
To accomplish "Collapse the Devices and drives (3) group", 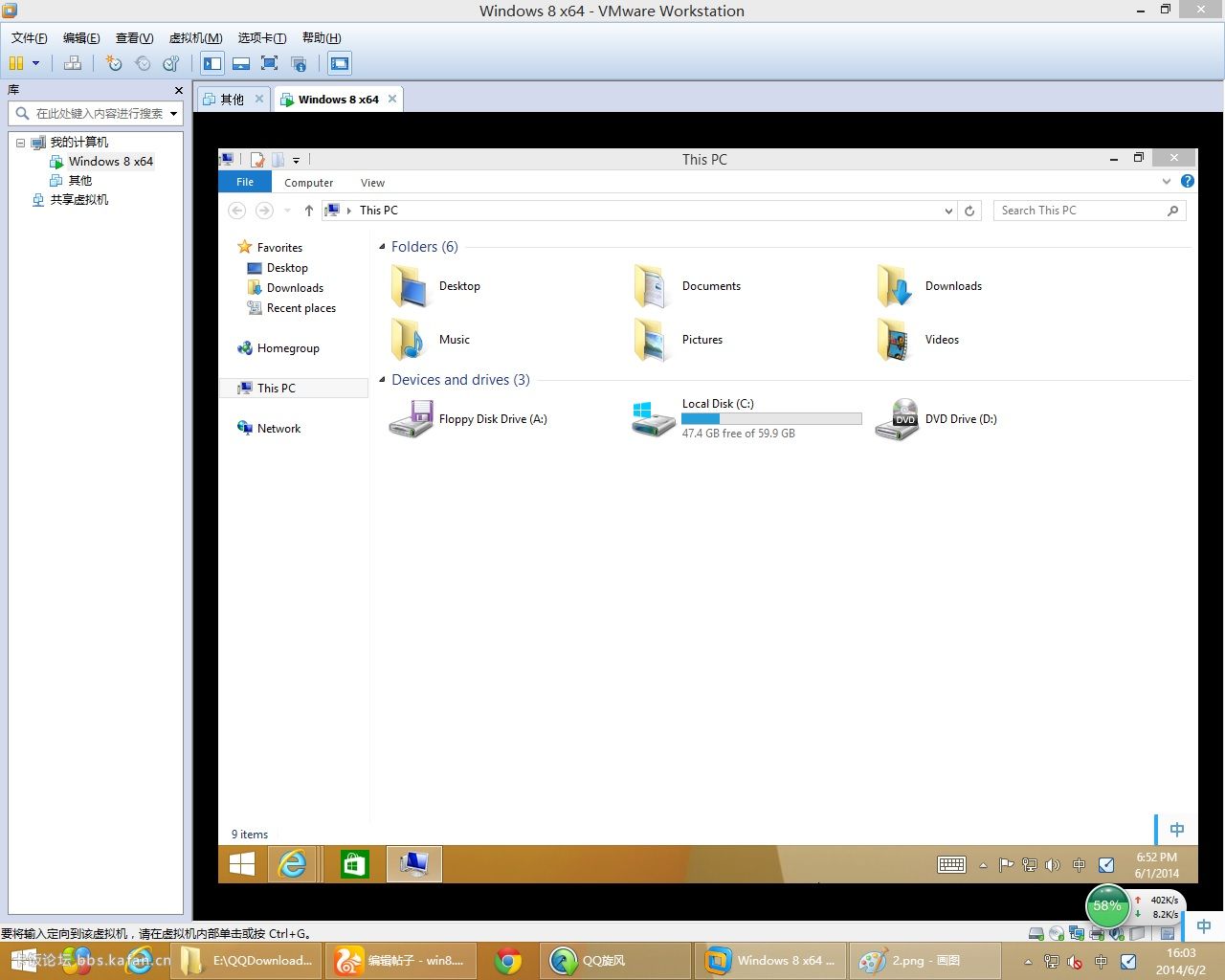I will [382, 380].
